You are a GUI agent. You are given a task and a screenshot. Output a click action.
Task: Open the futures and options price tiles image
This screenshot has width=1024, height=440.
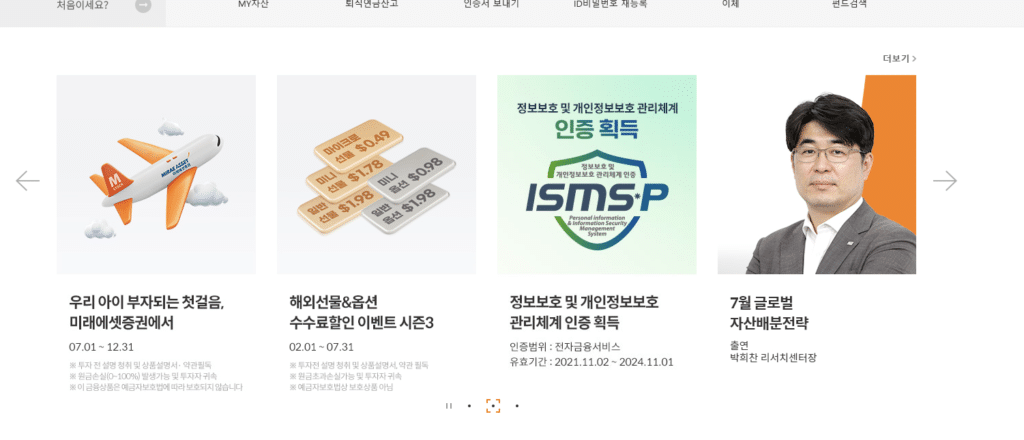pyautogui.click(x=376, y=174)
